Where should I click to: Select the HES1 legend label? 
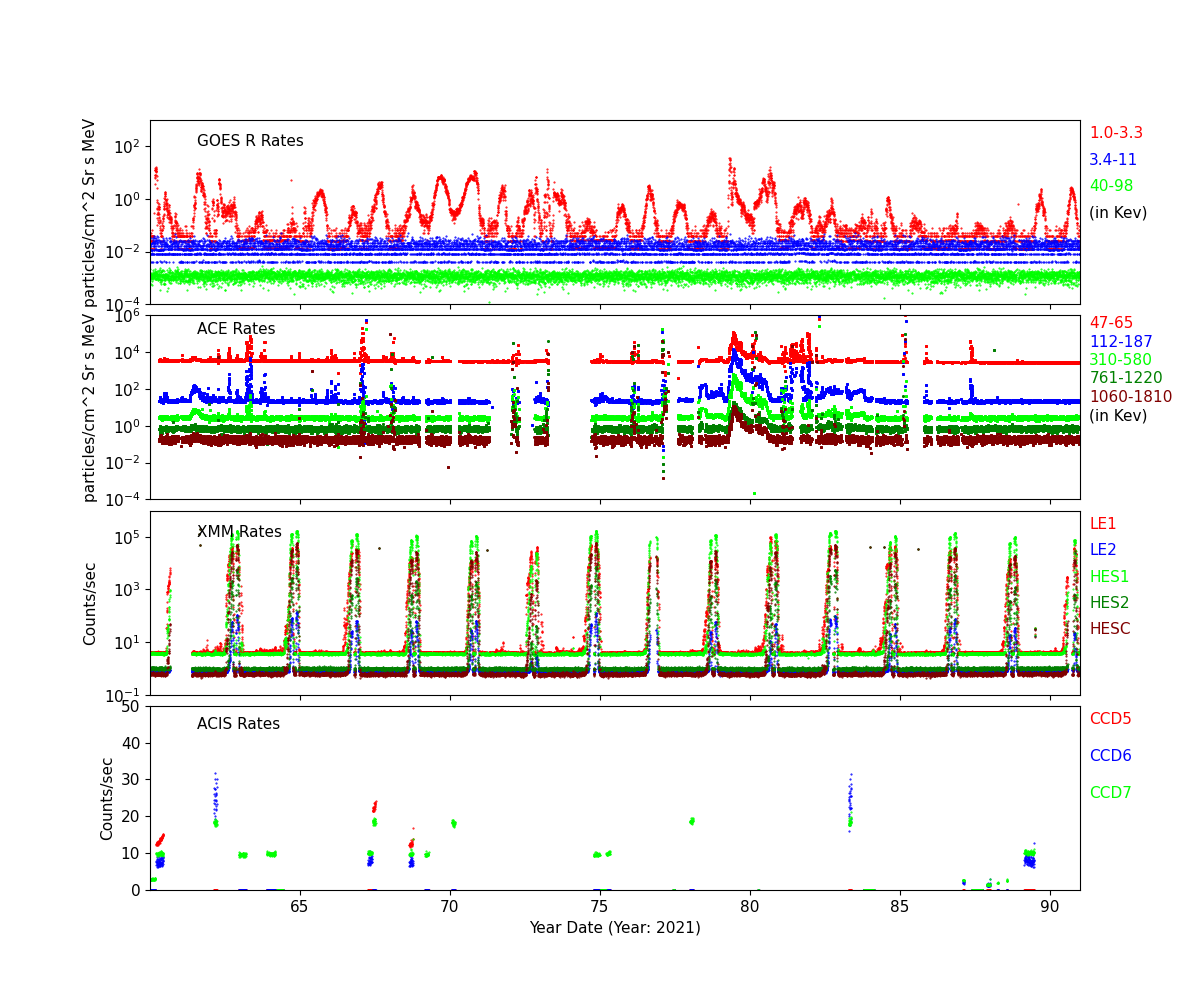(1109, 577)
